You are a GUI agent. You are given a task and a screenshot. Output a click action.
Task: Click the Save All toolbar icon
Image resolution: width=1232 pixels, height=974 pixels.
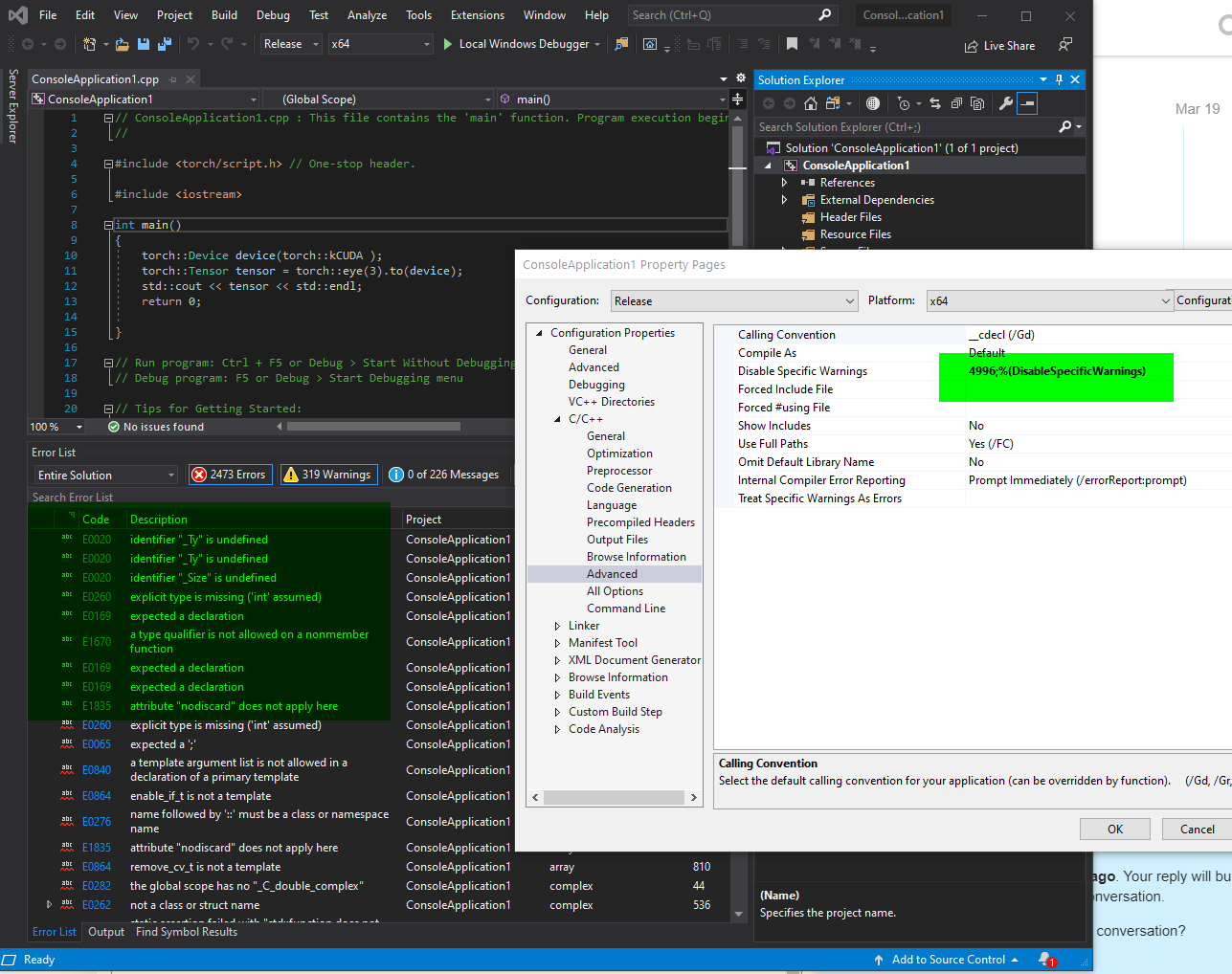click(165, 44)
